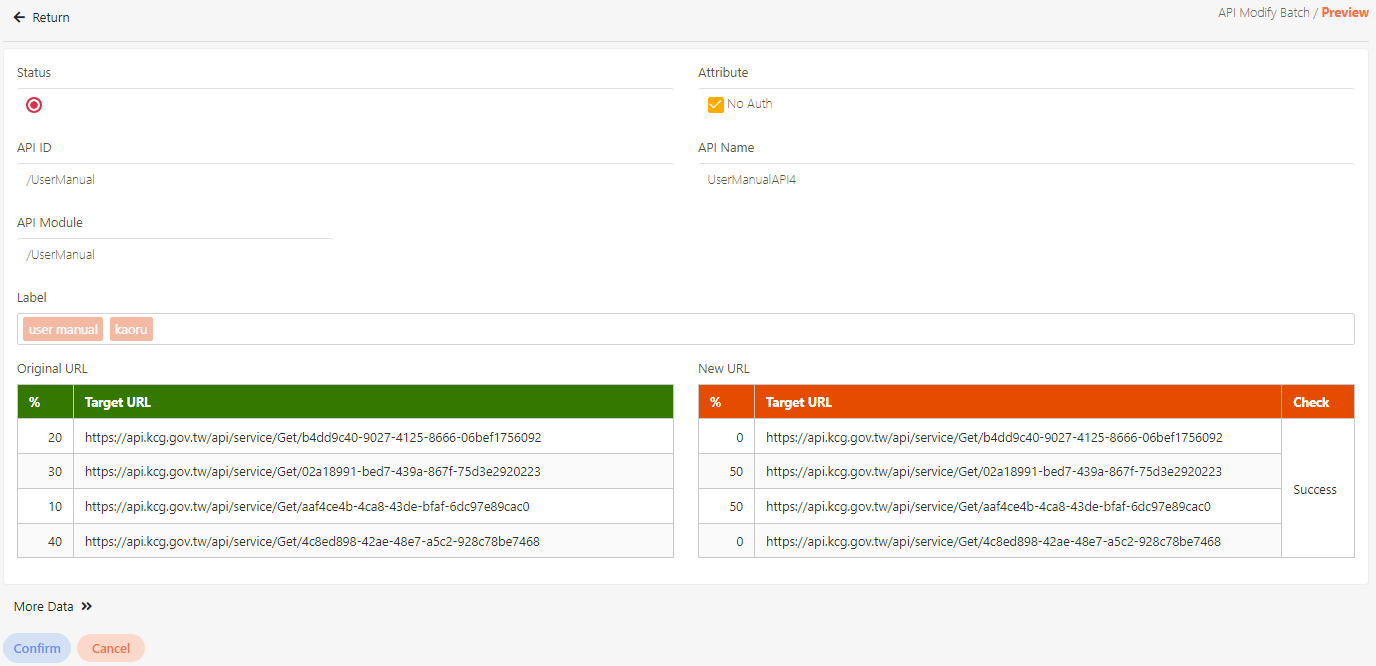This screenshot has height=666, width=1376.
Task: Click the Success check result cell
Action: tap(1315, 490)
